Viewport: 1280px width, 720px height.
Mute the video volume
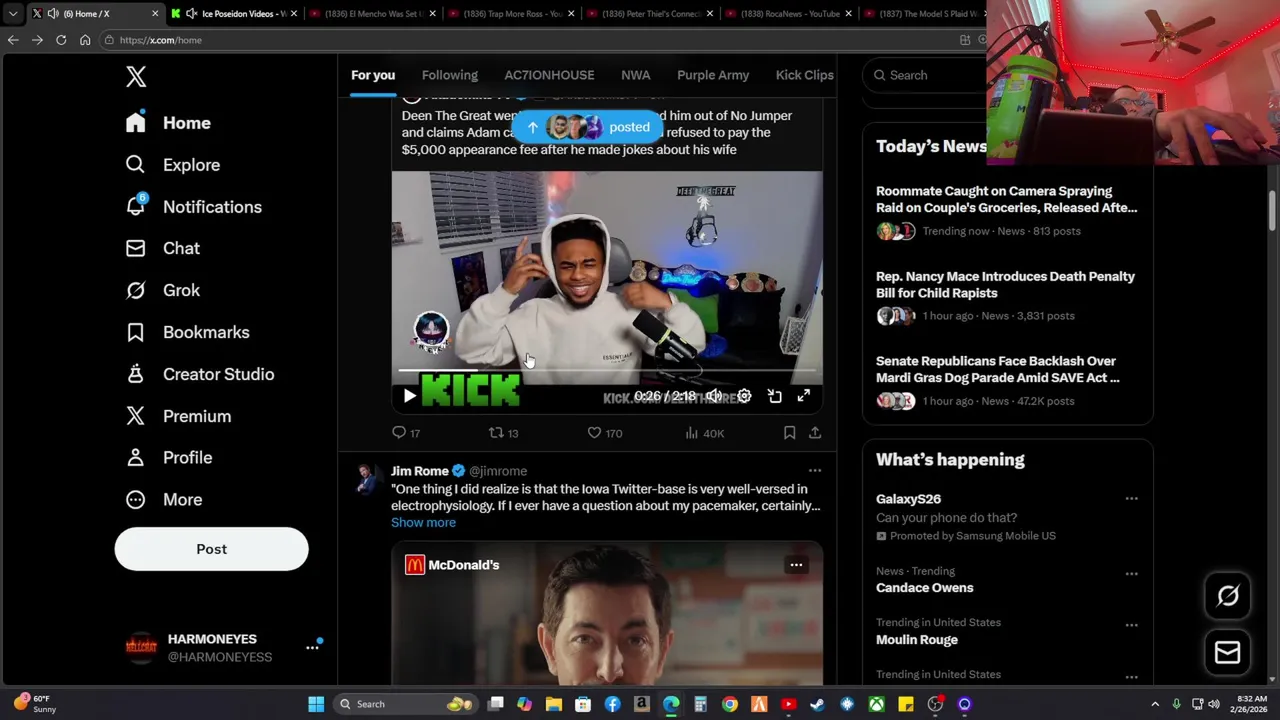(x=714, y=397)
